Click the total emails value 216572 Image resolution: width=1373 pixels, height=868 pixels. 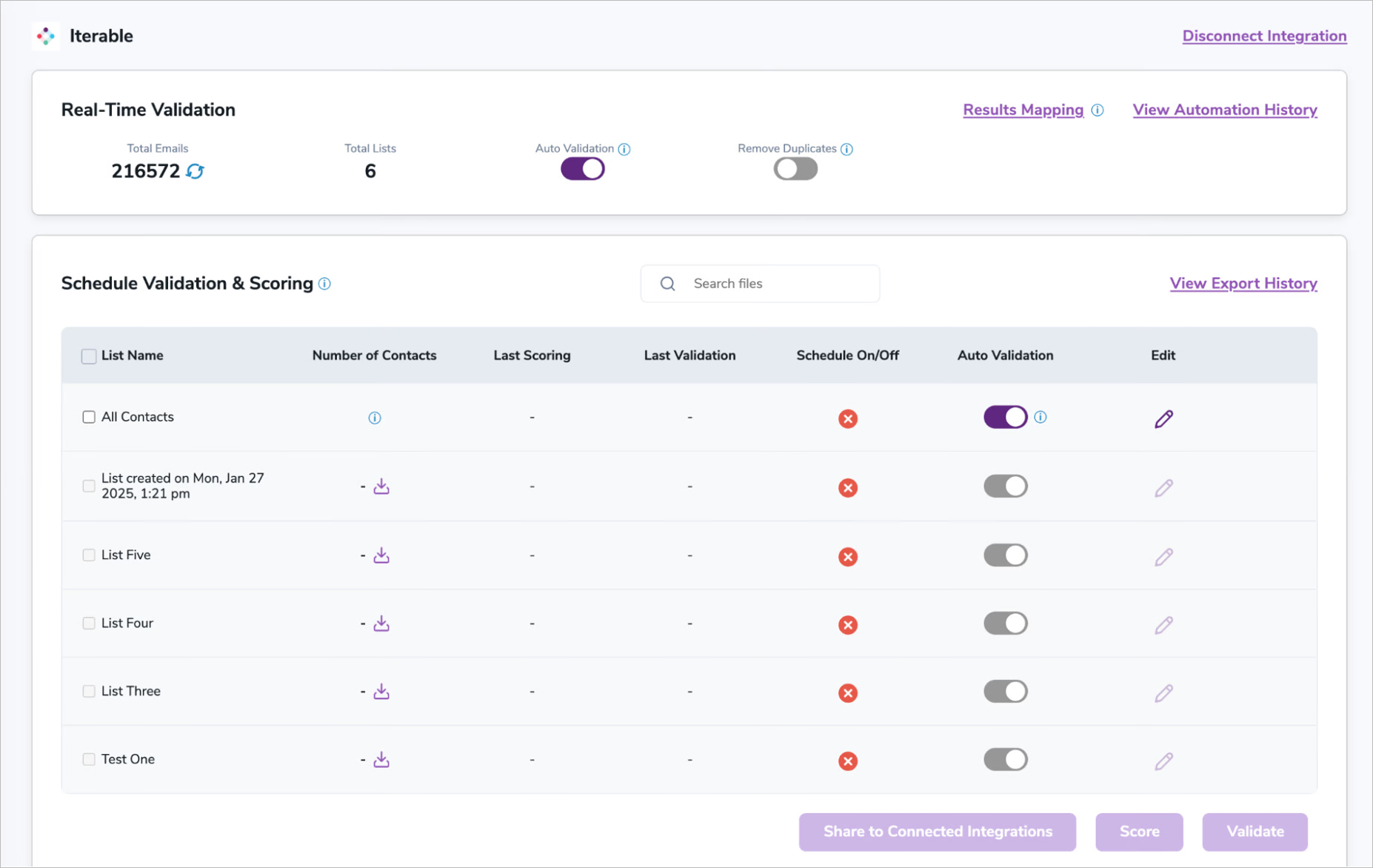pos(145,171)
